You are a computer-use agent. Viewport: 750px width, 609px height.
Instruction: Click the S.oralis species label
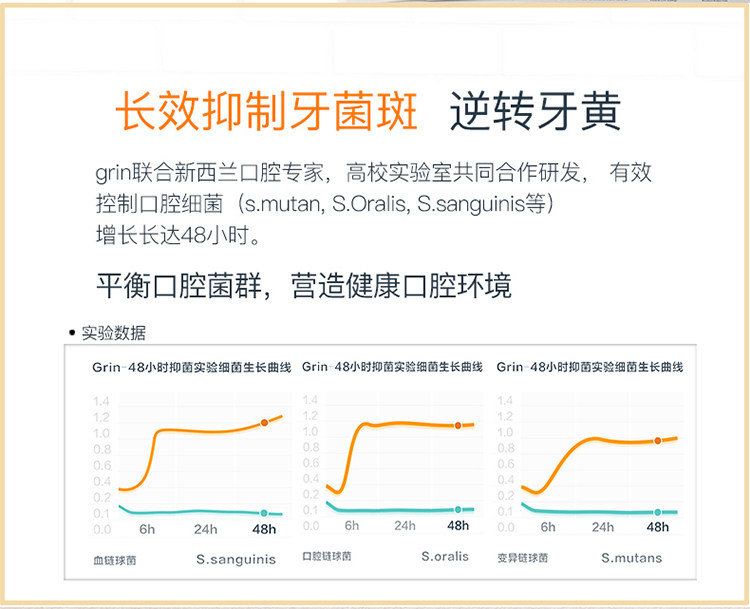445,556
